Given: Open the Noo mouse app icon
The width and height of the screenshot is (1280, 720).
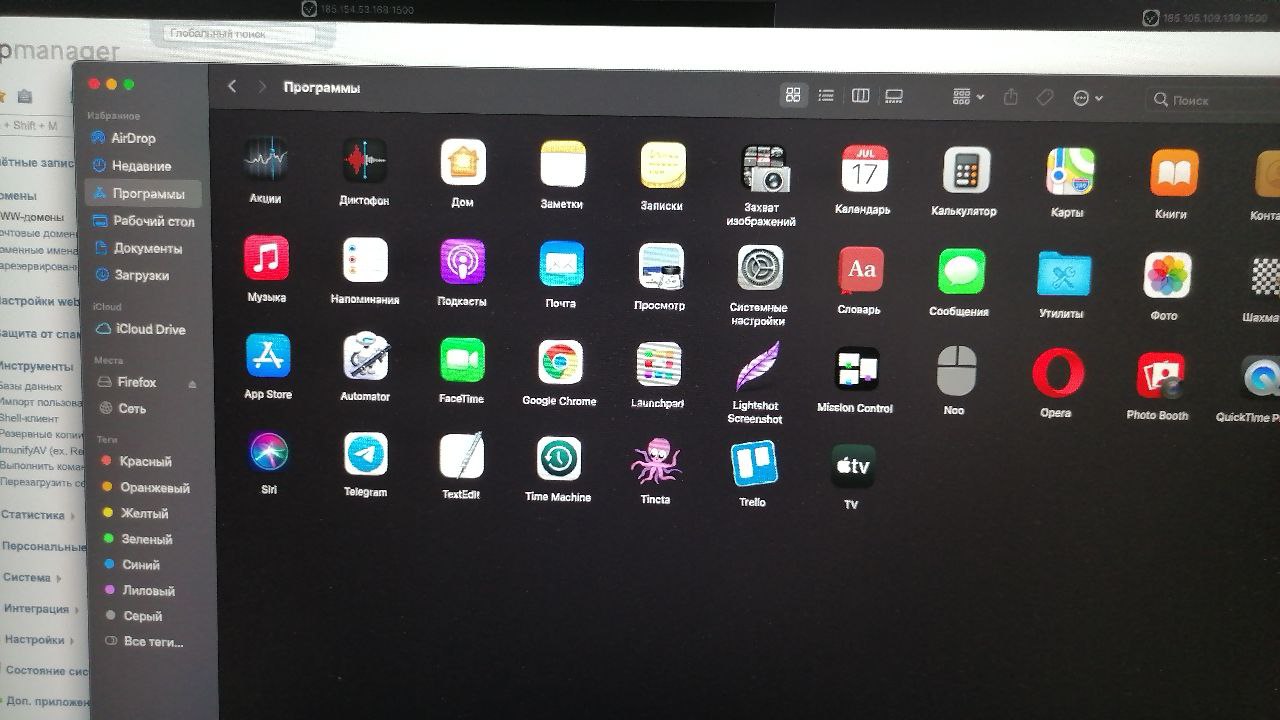Looking at the screenshot, I should [956, 370].
